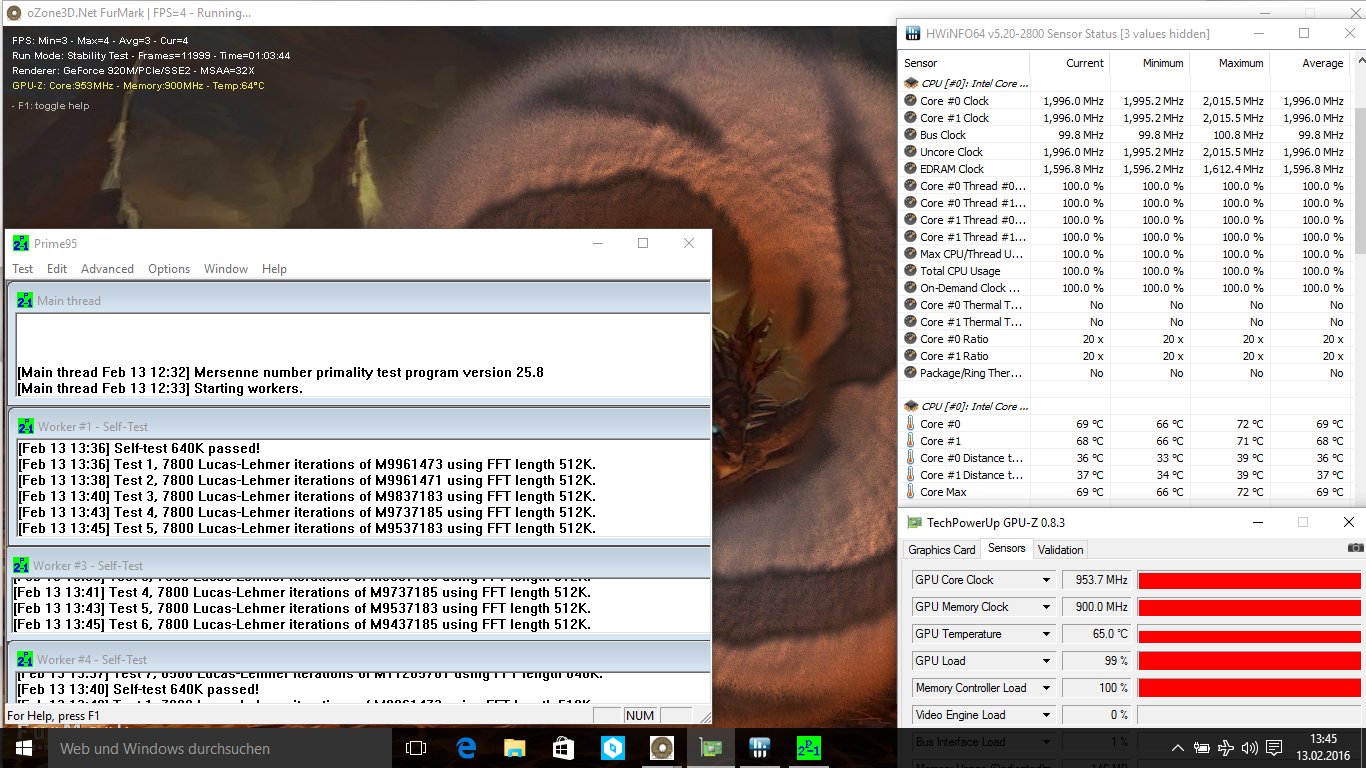Viewport: 1366px width, 768px height.
Task: Click the Current column header in HWiNFO64
Action: (x=1069, y=63)
